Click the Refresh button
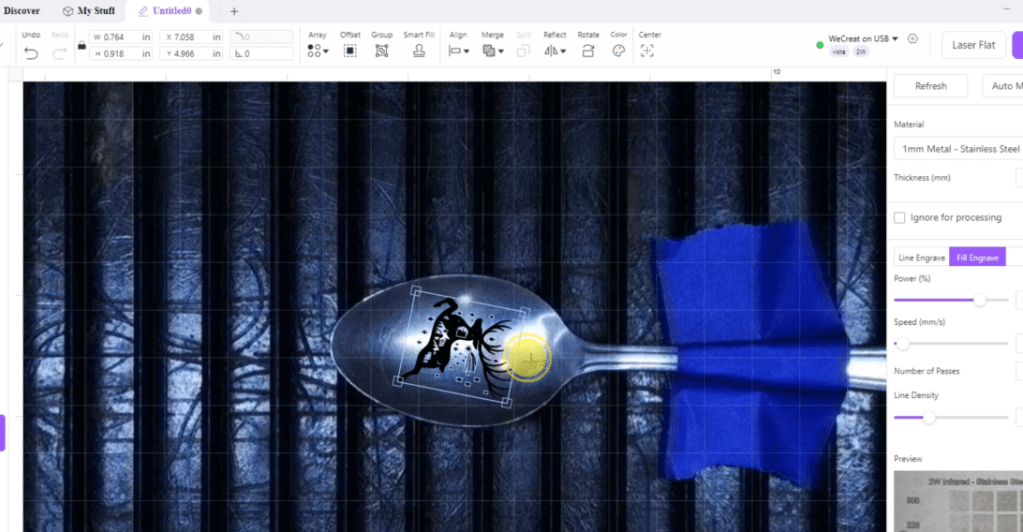The height and width of the screenshot is (532, 1023). tap(930, 86)
